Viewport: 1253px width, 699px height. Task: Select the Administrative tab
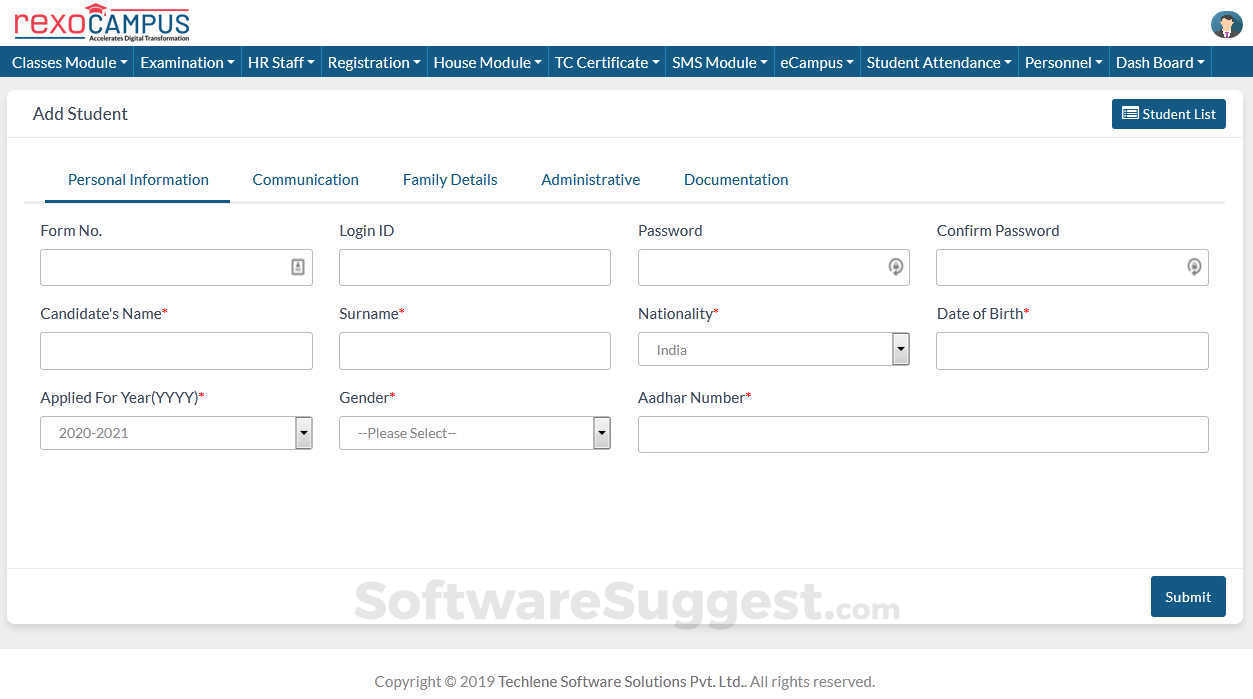click(x=590, y=179)
